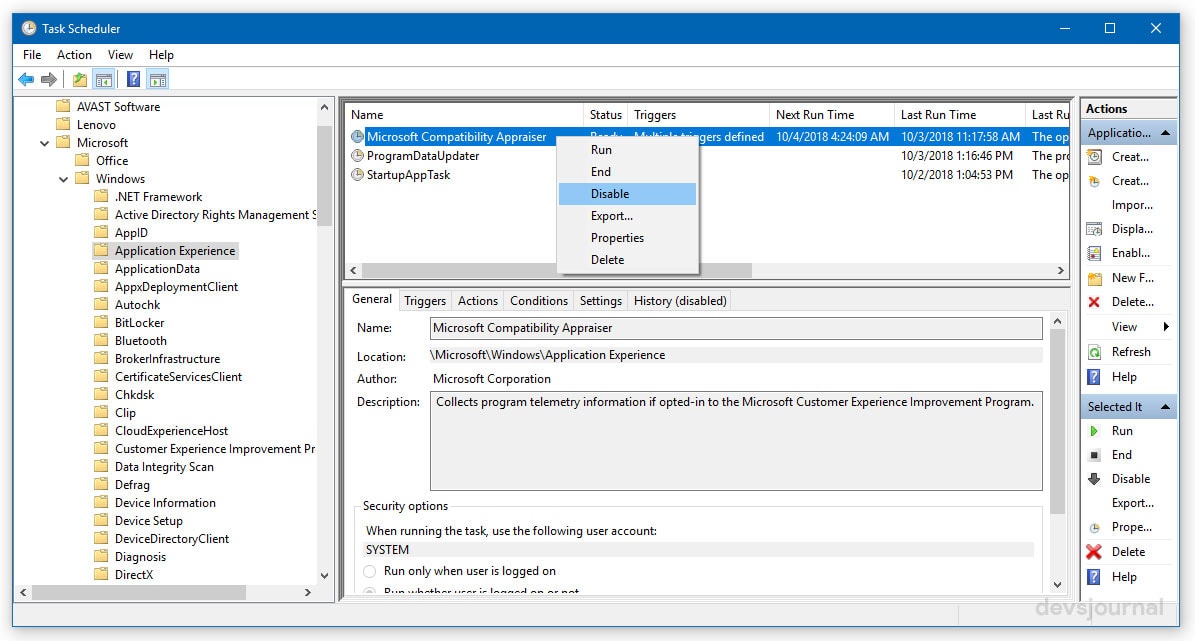Click the End action in the Actions pane

point(1122,455)
